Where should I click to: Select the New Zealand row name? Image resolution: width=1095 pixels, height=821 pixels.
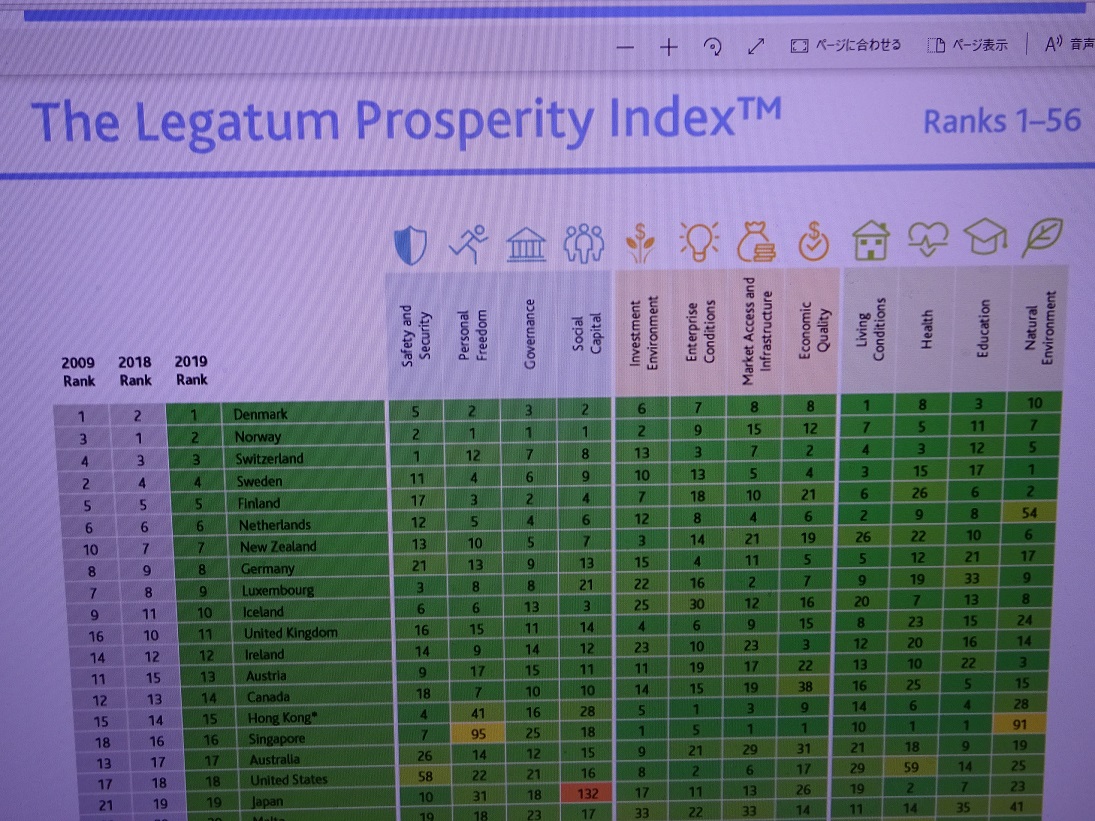[x=278, y=547]
